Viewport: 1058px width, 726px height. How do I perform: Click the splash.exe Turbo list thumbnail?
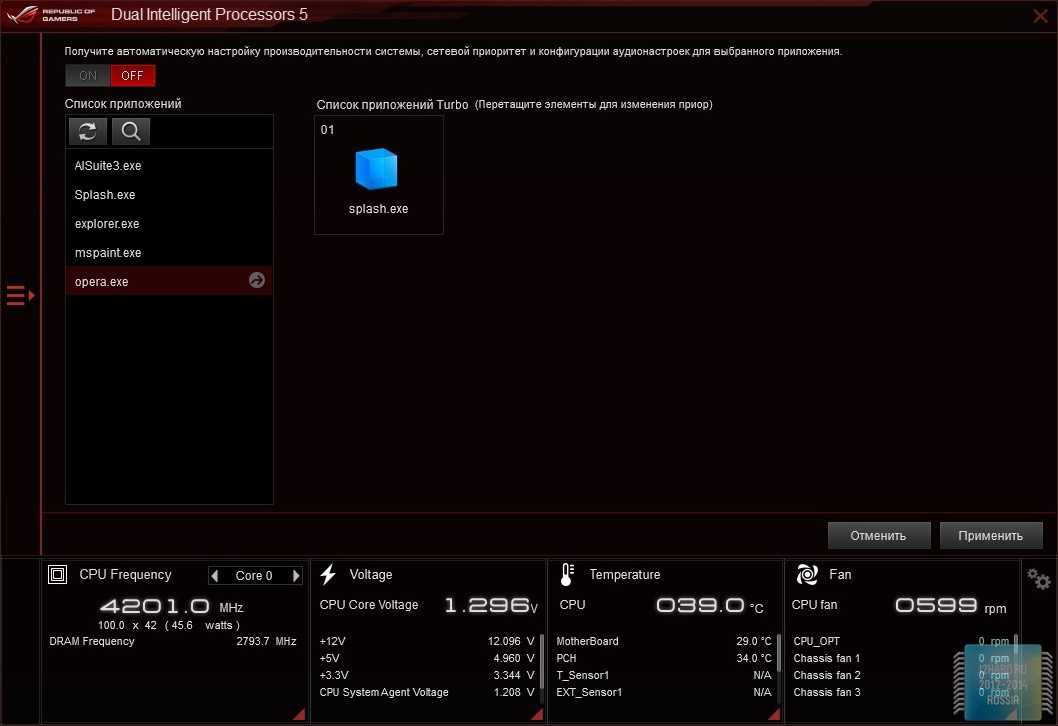click(x=378, y=175)
